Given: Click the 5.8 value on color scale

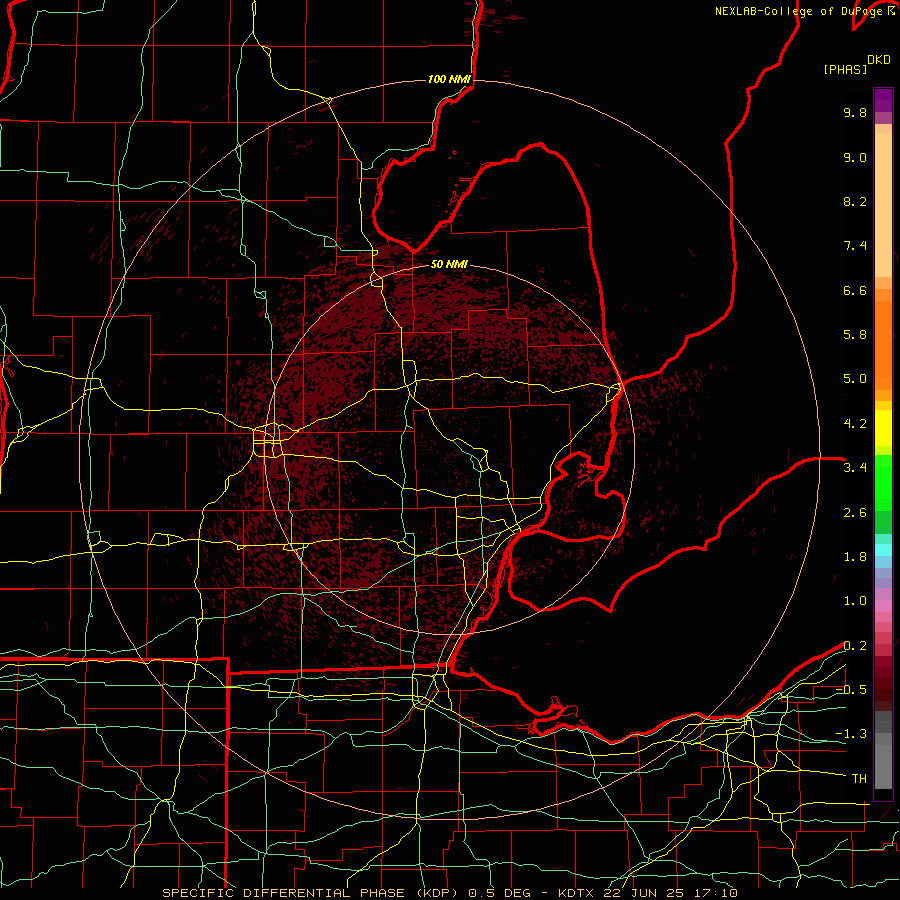Looking at the screenshot, I should coord(855,335).
